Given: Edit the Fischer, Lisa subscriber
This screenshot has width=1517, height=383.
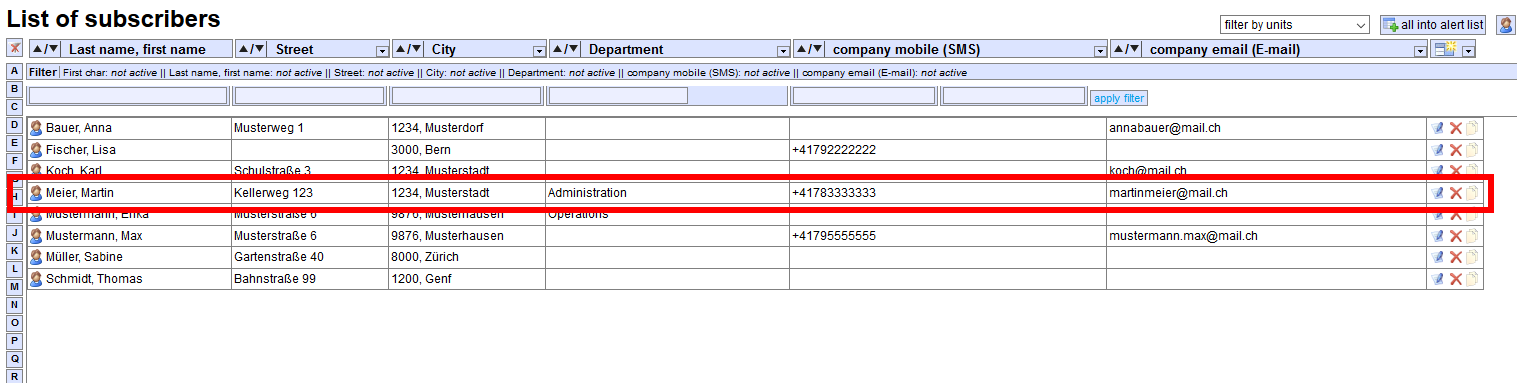Looking at the screenshot, I should click(1438, 150).
